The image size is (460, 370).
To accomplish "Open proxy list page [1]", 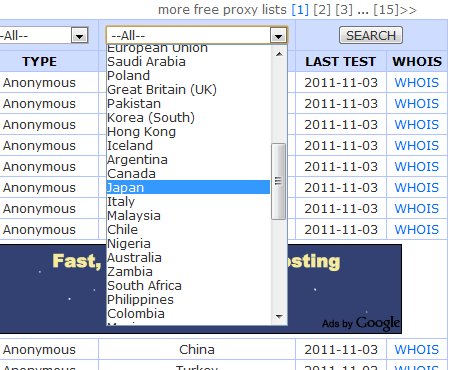I will (x=300, y=10).
